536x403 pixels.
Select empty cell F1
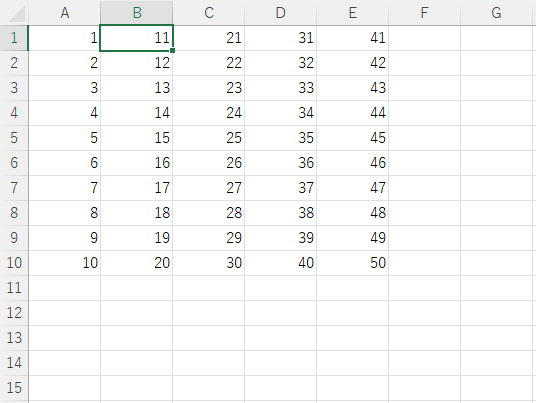click(425, 38)
